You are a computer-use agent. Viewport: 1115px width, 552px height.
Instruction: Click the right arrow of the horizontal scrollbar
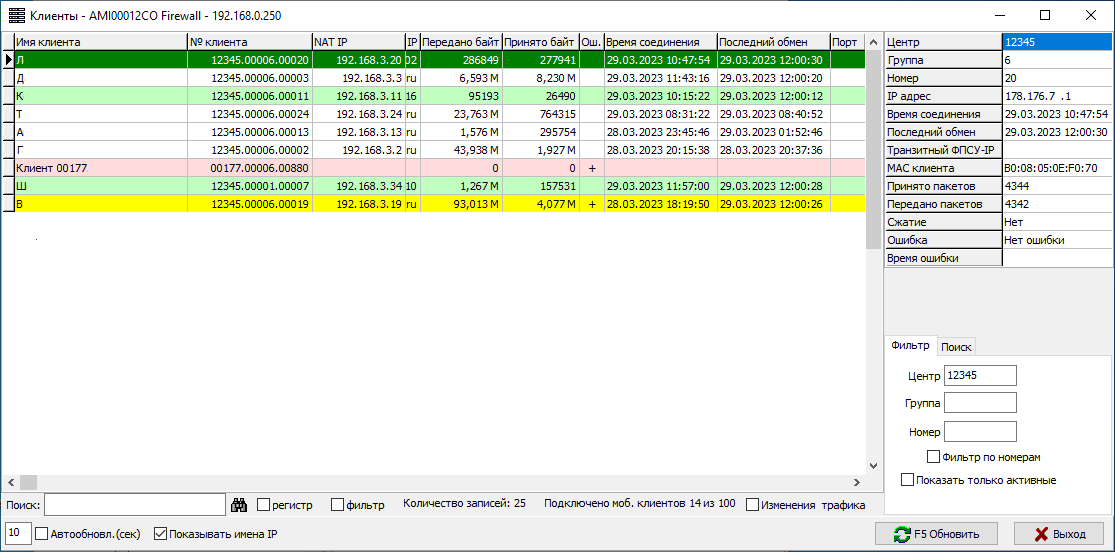coord(857,482)
